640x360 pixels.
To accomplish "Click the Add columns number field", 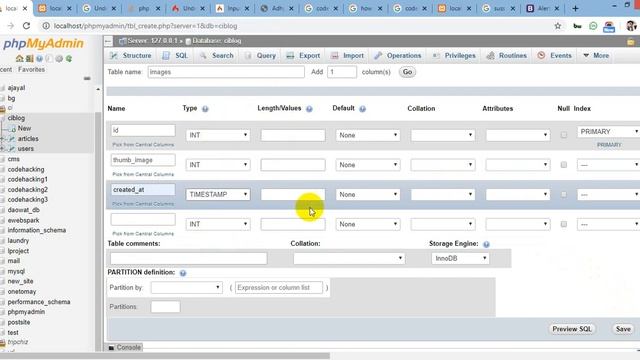I will (x=342, y=72).
